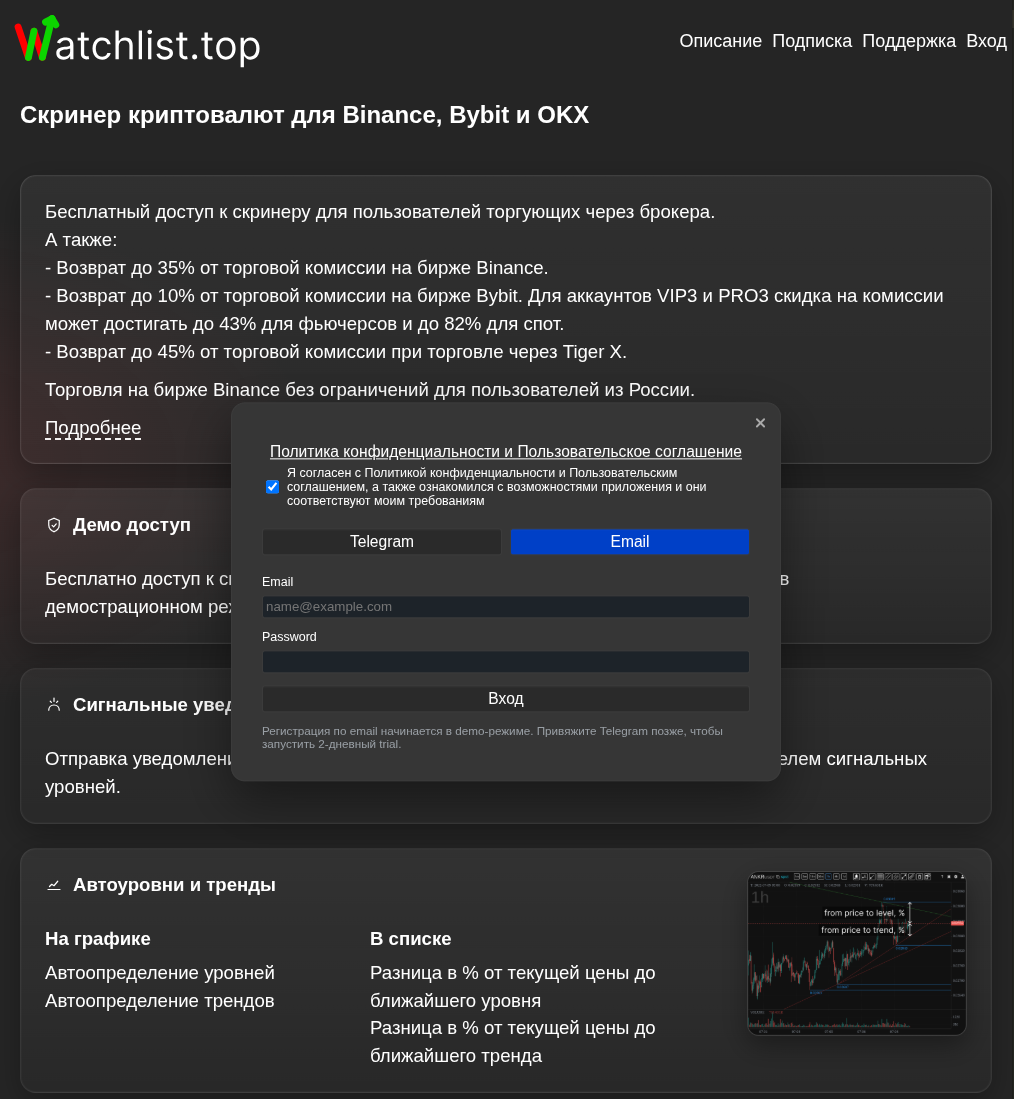Image resolution: width=1014 pixels, height=1099 pixels.
Task: Click Вход in the top navigation
Action: coord(986,41)
